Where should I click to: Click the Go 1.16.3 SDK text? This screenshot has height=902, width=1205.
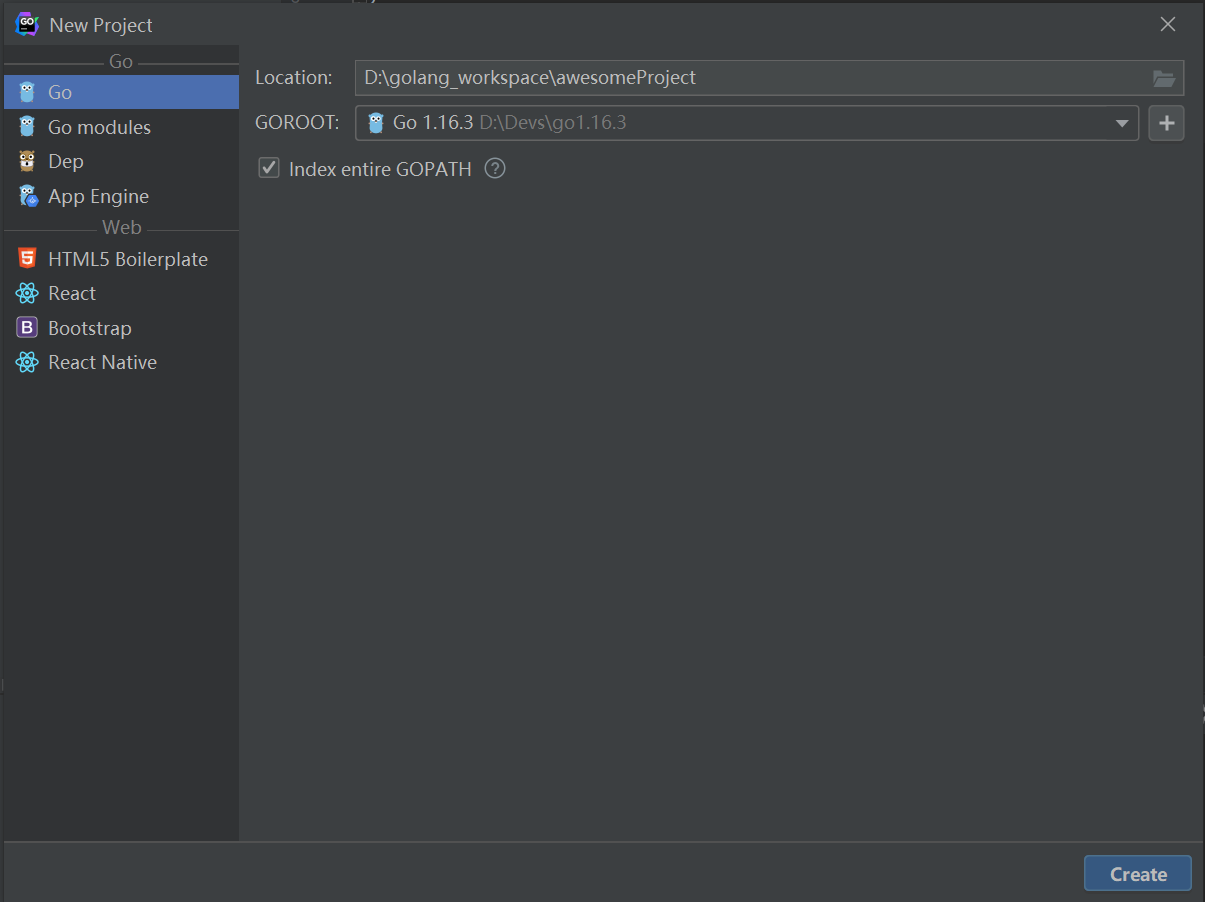pos(433,123)
